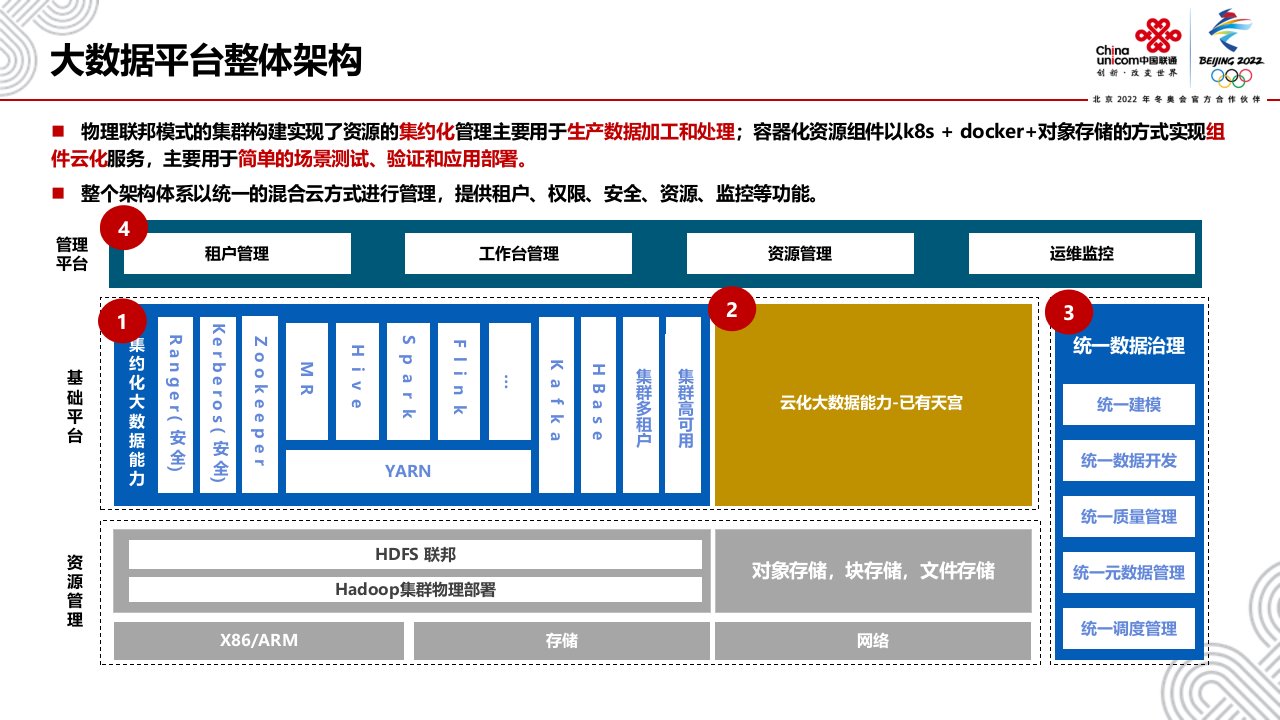
Task: Click the HDFS 联邦 bar
Action: click(415, 555)
